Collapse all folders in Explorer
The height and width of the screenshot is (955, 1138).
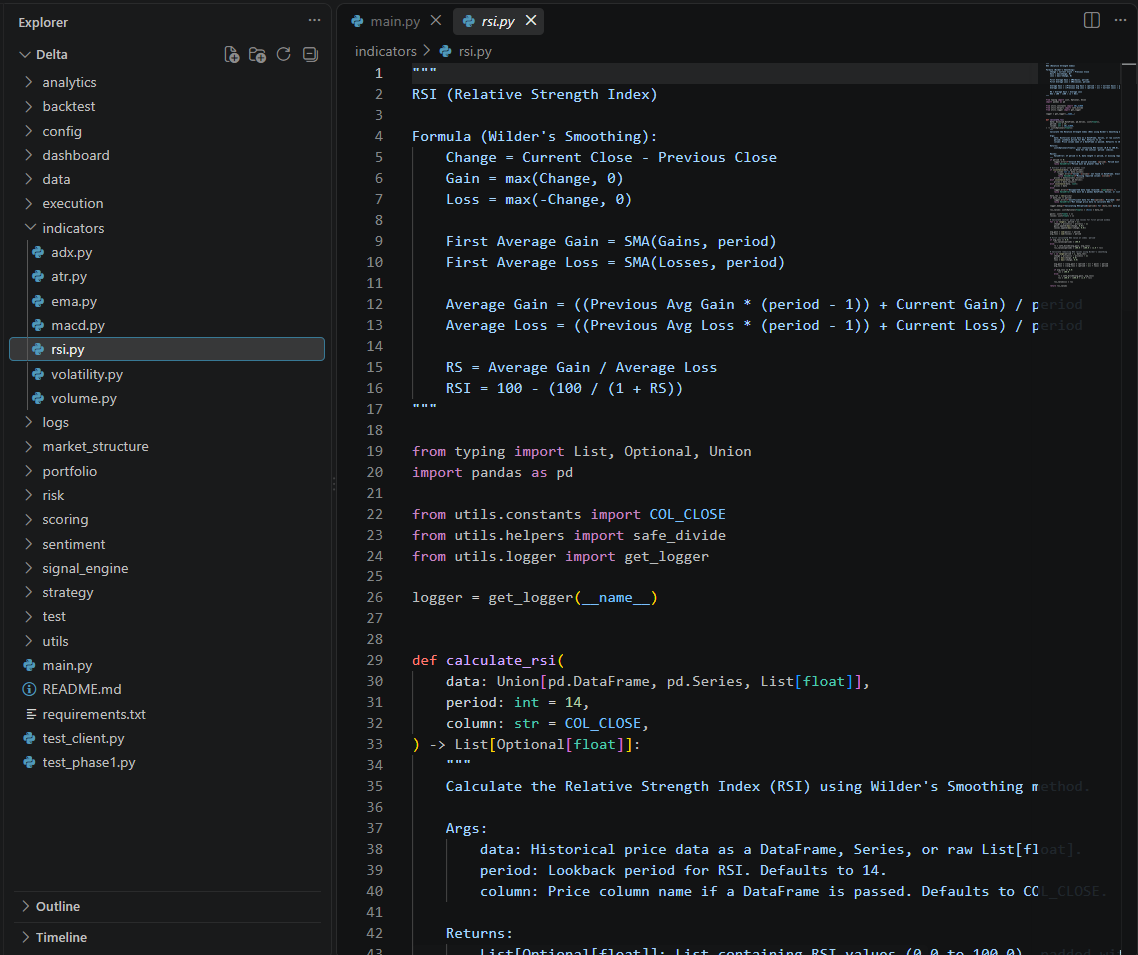(x=310, y=54)
